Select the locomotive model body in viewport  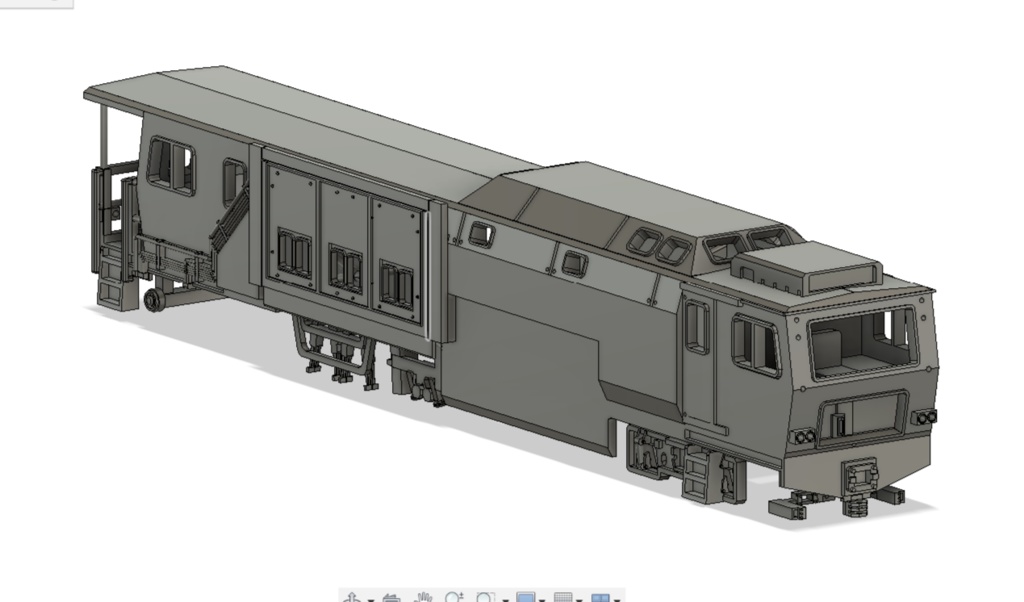coord(509,294)
